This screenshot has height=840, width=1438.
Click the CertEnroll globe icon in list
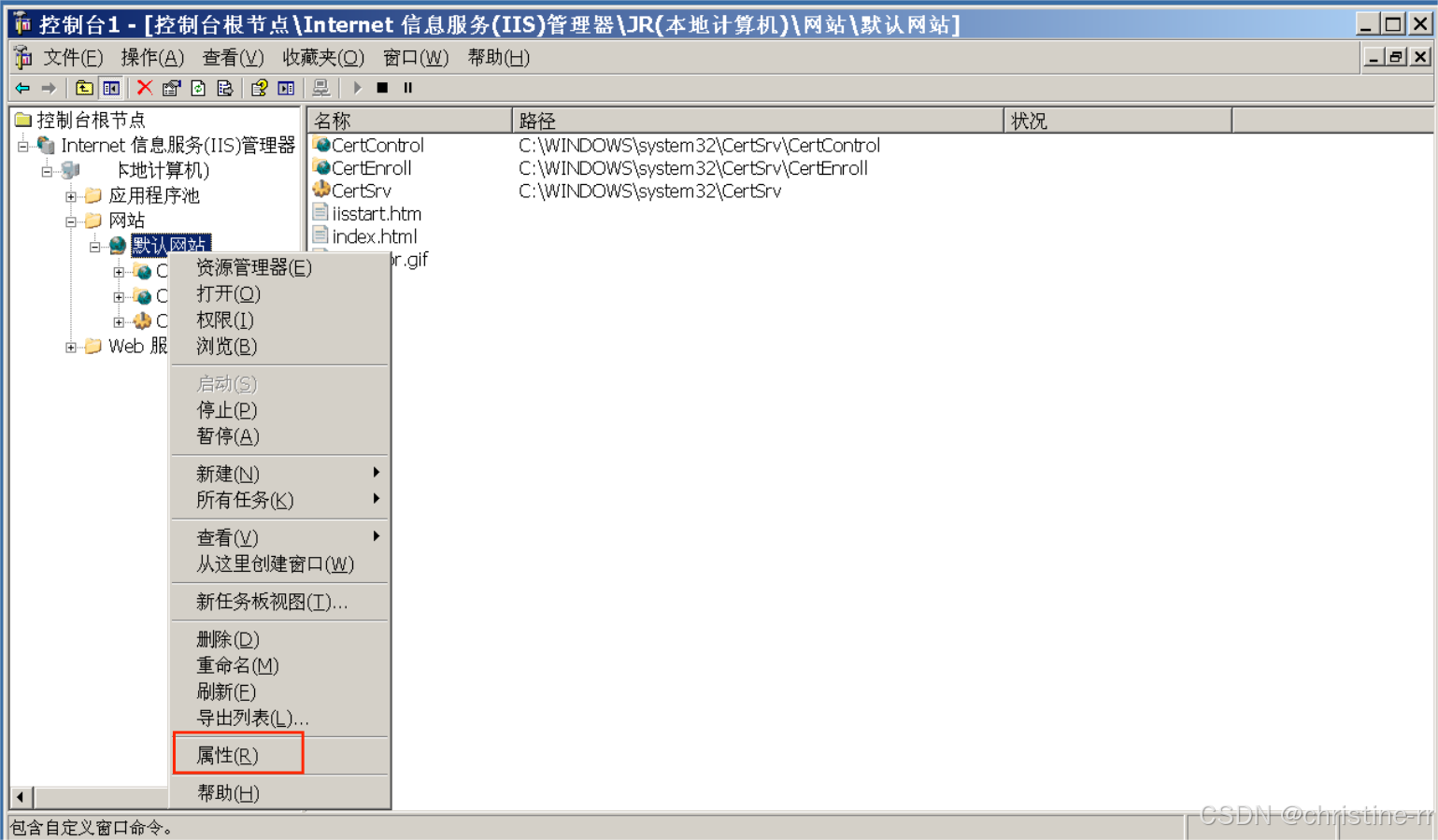[321, 167]
